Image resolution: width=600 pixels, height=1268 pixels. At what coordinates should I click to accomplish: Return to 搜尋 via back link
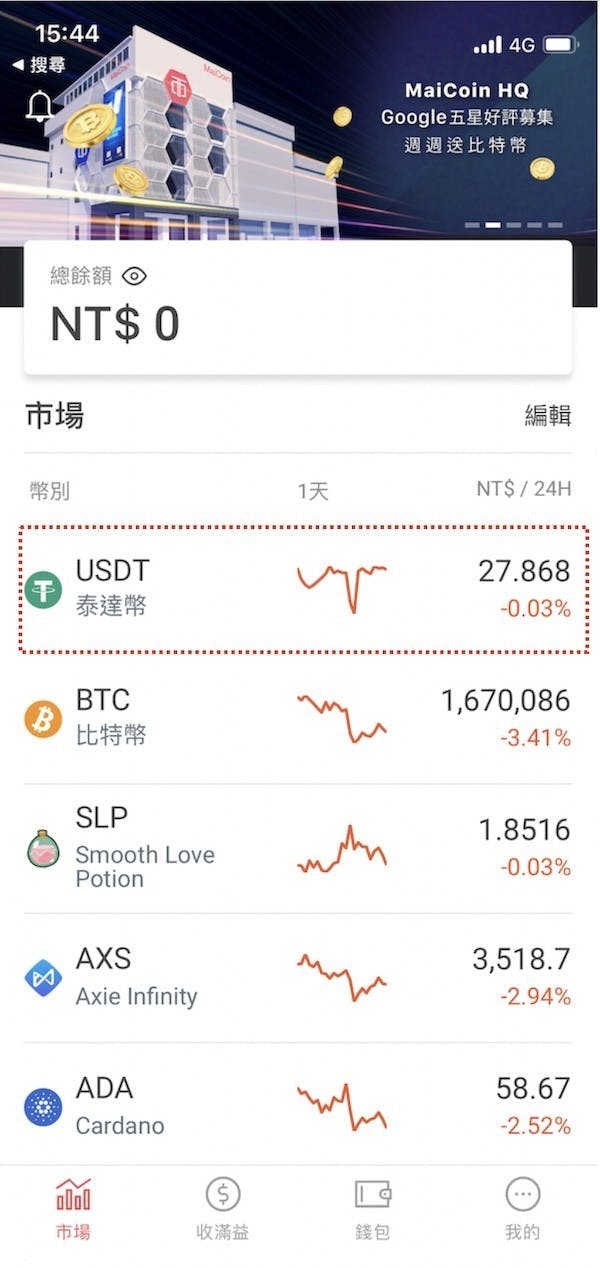[40, 65]
